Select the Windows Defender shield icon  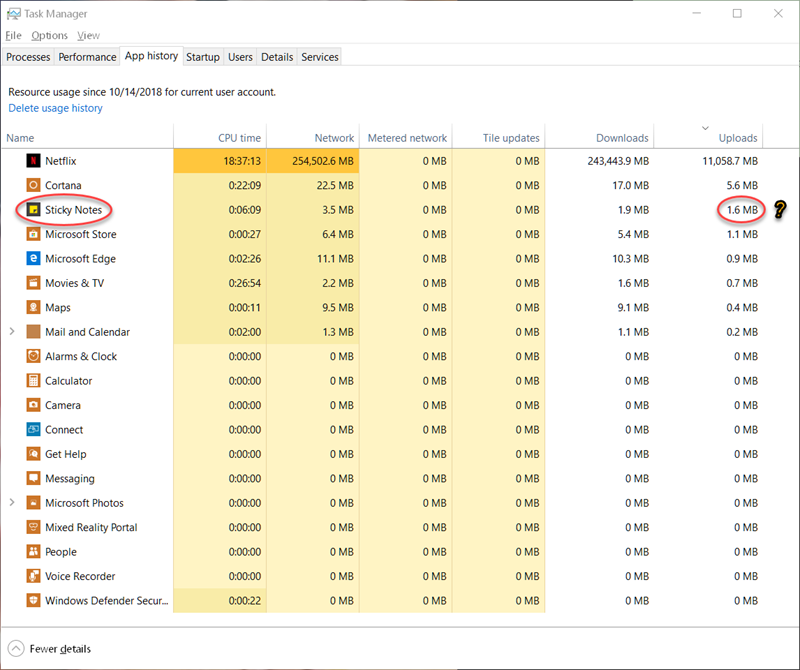click(x=33, y=601)
